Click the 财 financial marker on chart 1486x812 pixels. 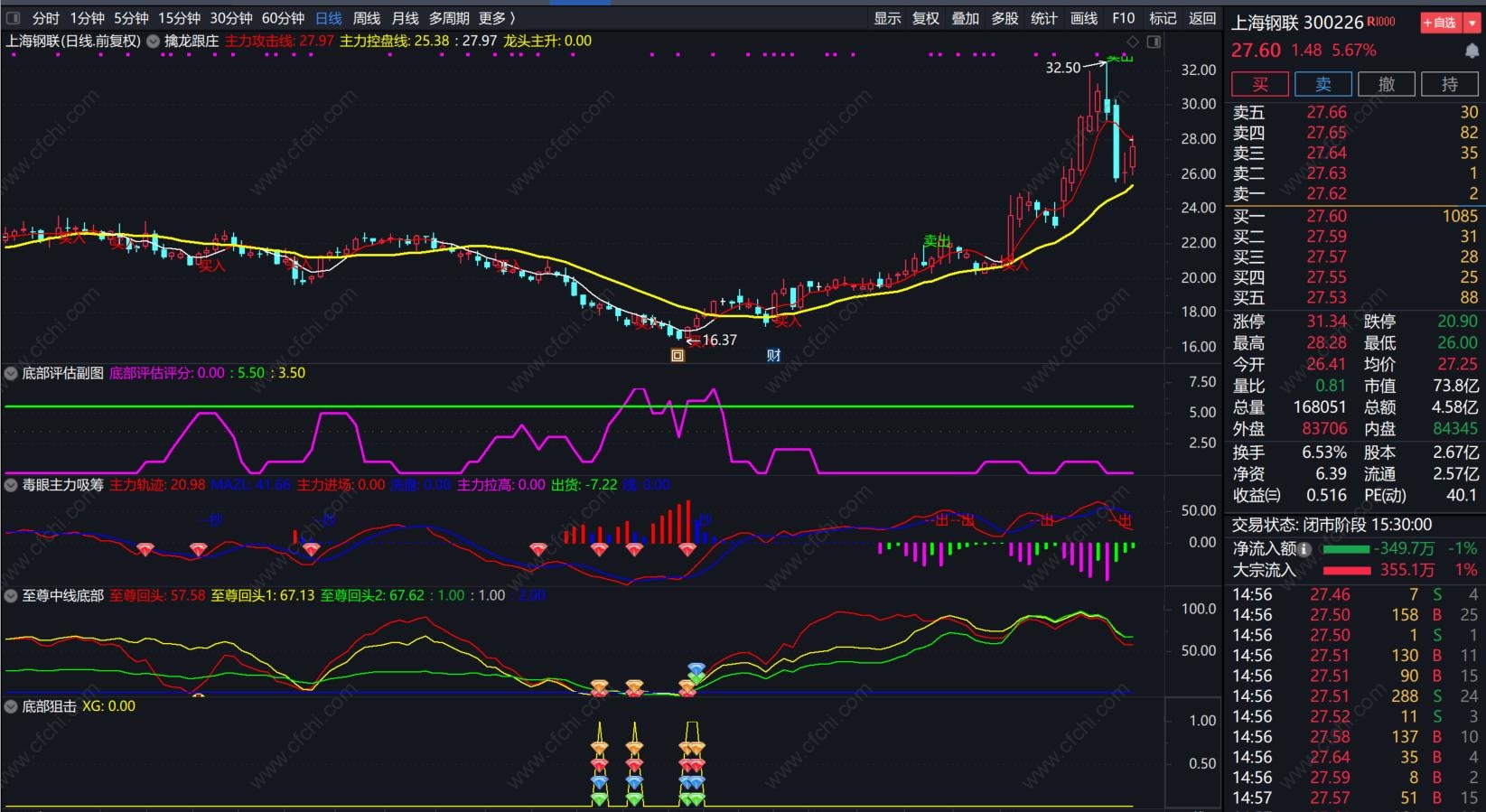click(773, 355)
